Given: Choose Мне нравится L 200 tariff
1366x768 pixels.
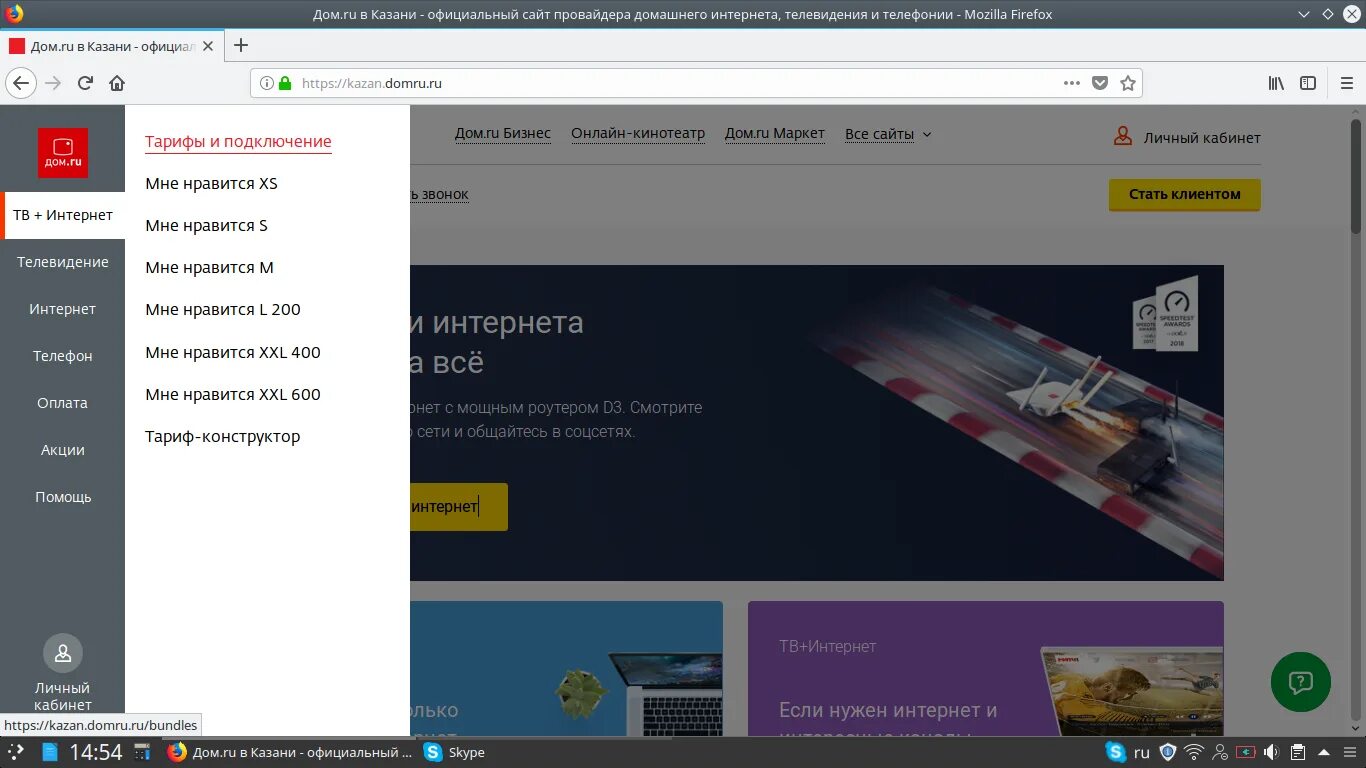Looking at the screenshot, I should pos(223,310).
